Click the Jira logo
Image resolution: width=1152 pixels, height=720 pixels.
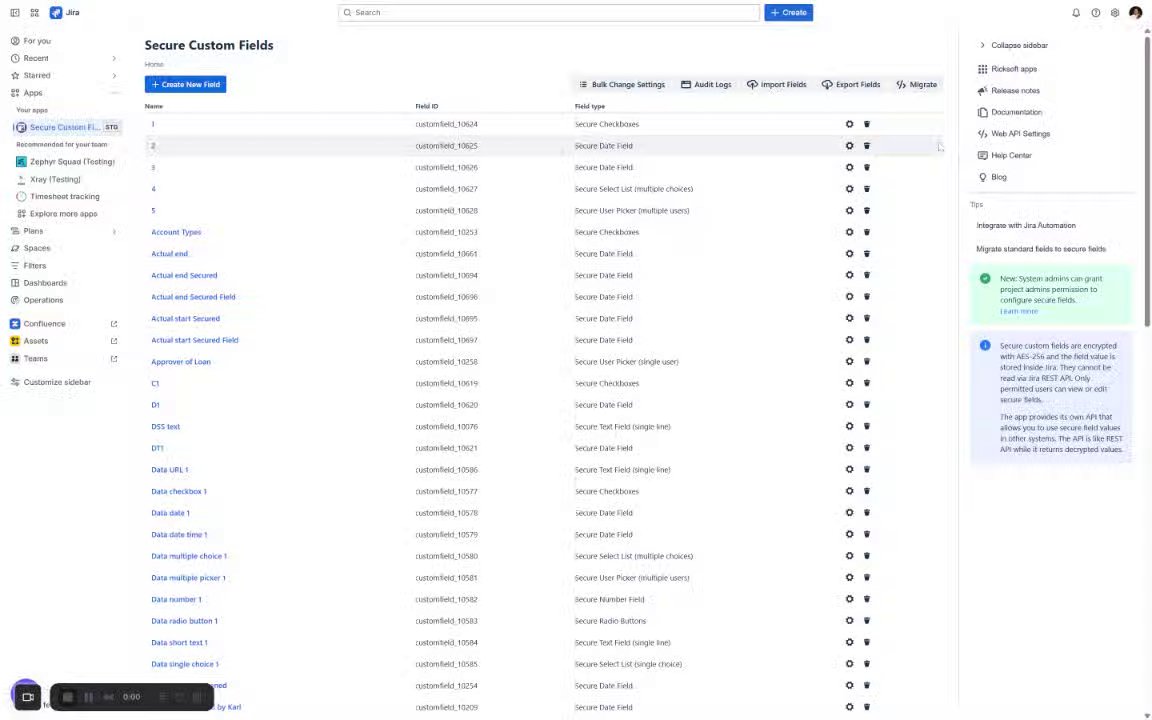[x=65, y=12]
